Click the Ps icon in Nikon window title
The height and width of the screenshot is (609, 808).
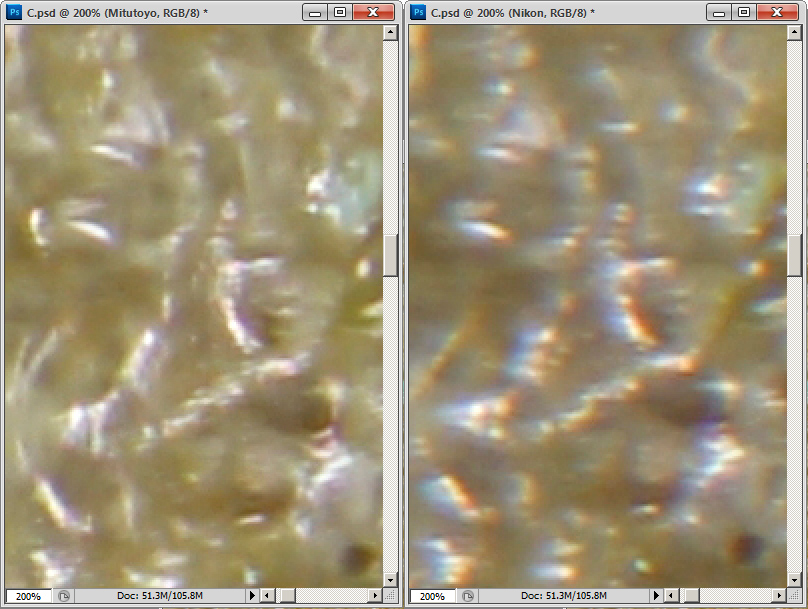pyautogui.click(x=418, y=12)
